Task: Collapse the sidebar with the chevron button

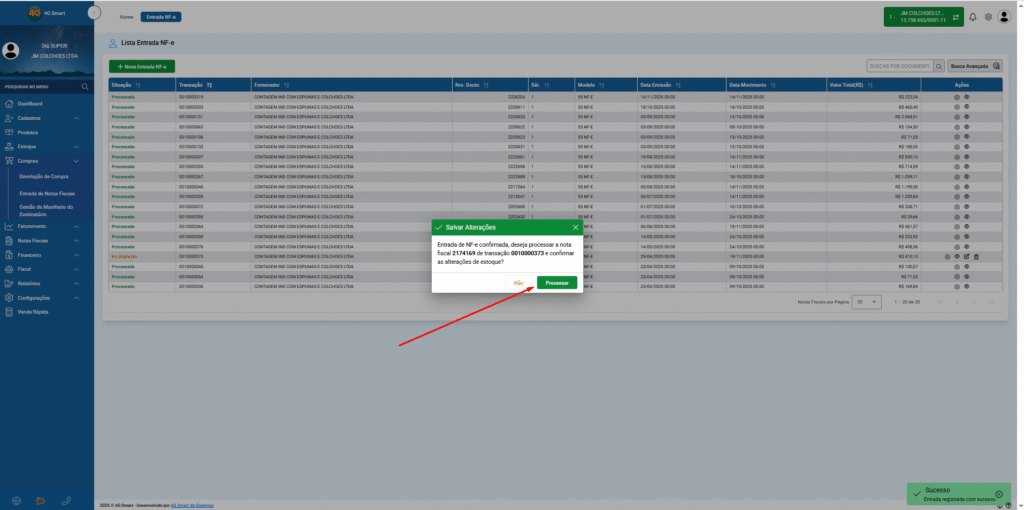Action: (x=95, y=12)
